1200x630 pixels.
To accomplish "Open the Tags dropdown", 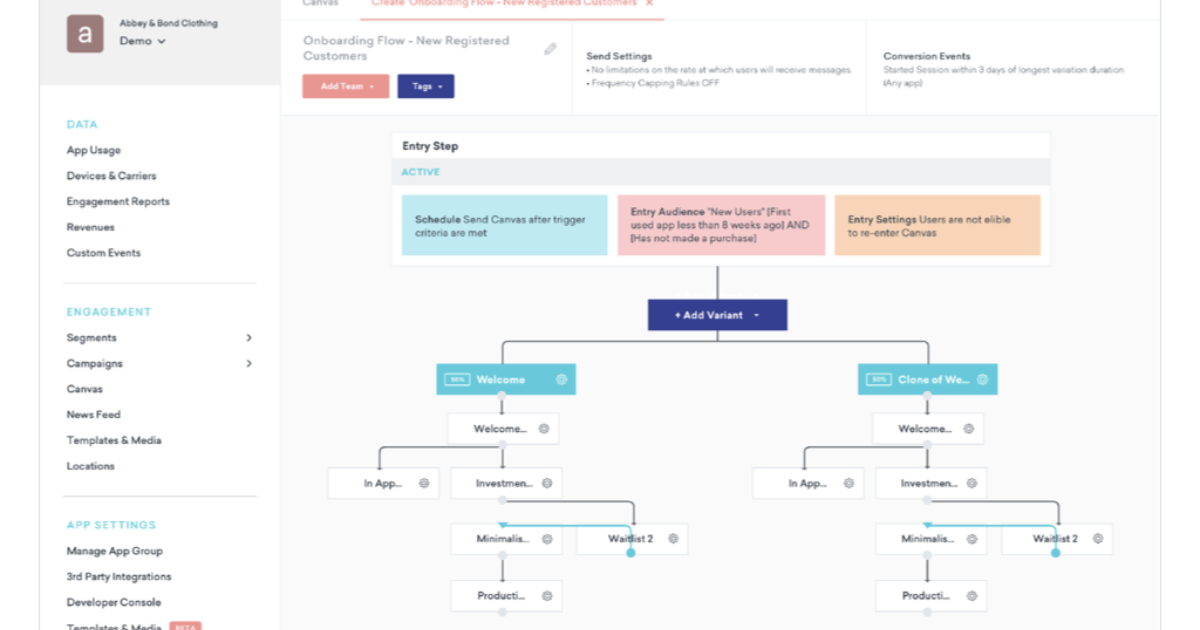I will click(426, 86).
